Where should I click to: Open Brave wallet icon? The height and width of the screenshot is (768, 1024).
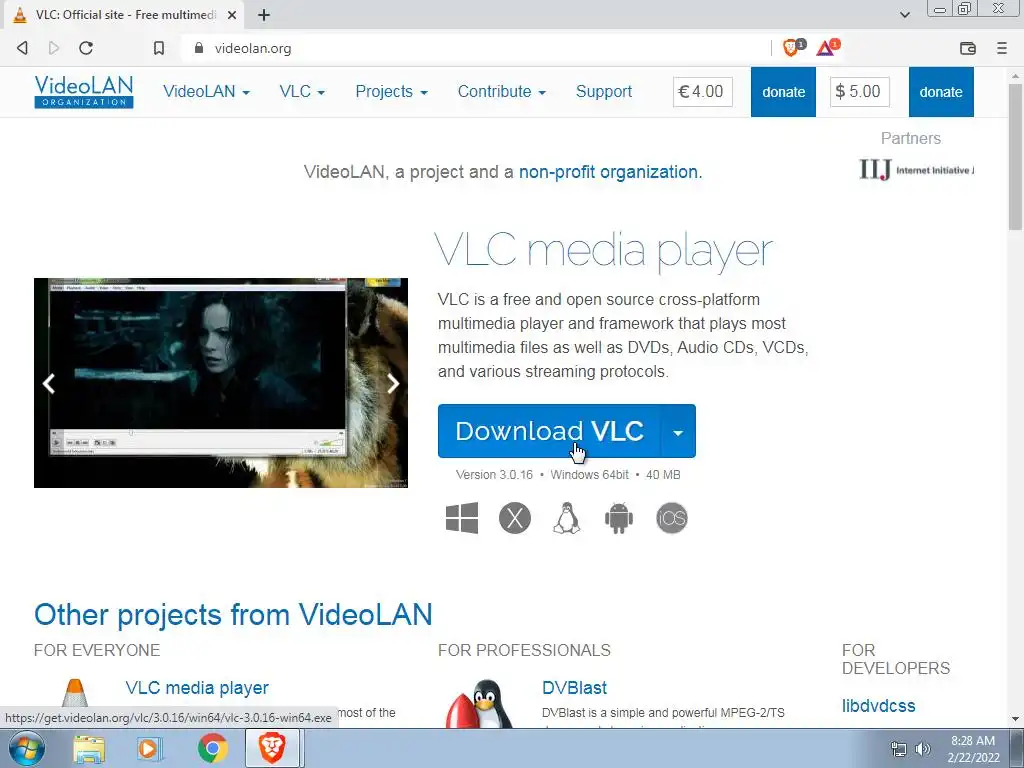click(968, 48)
